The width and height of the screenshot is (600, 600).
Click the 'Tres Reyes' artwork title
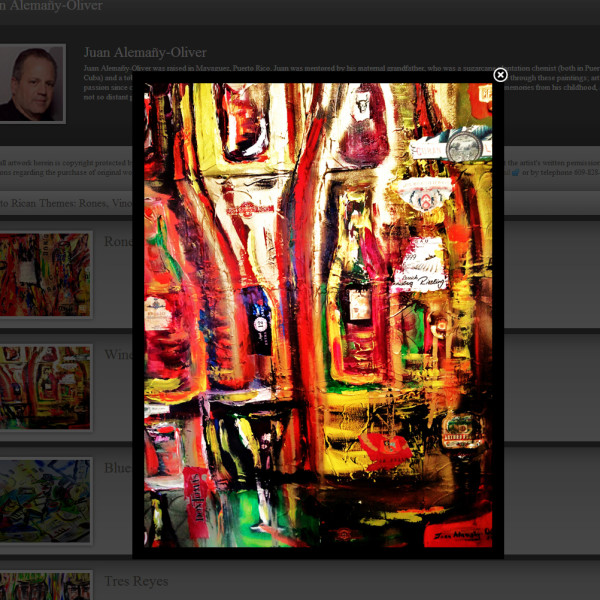136,581
